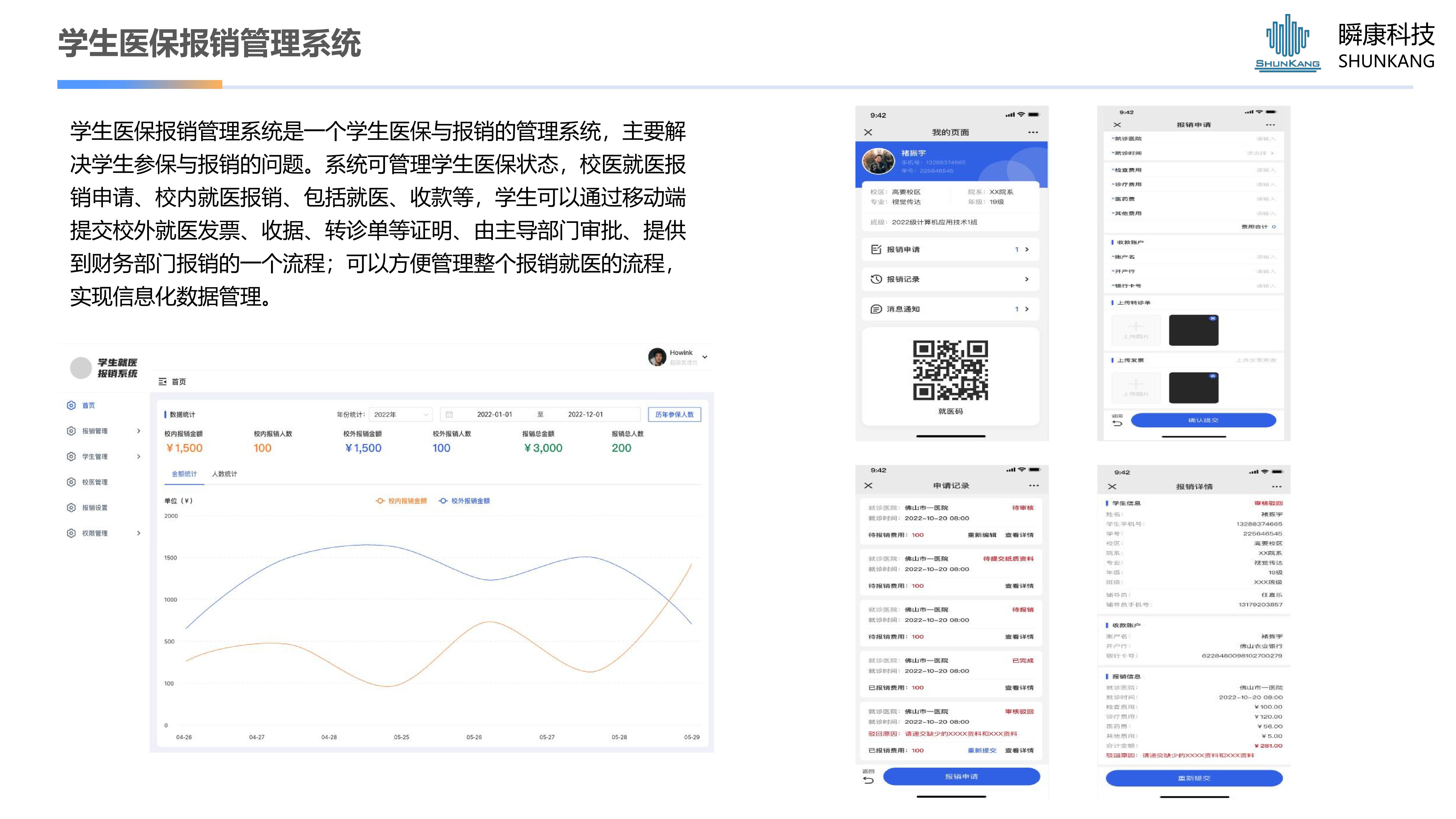This screenshot has width=1456, height=819.
Task: Toggle the sidebar collapse hamburger icon
Action: [x=162, y=382]
